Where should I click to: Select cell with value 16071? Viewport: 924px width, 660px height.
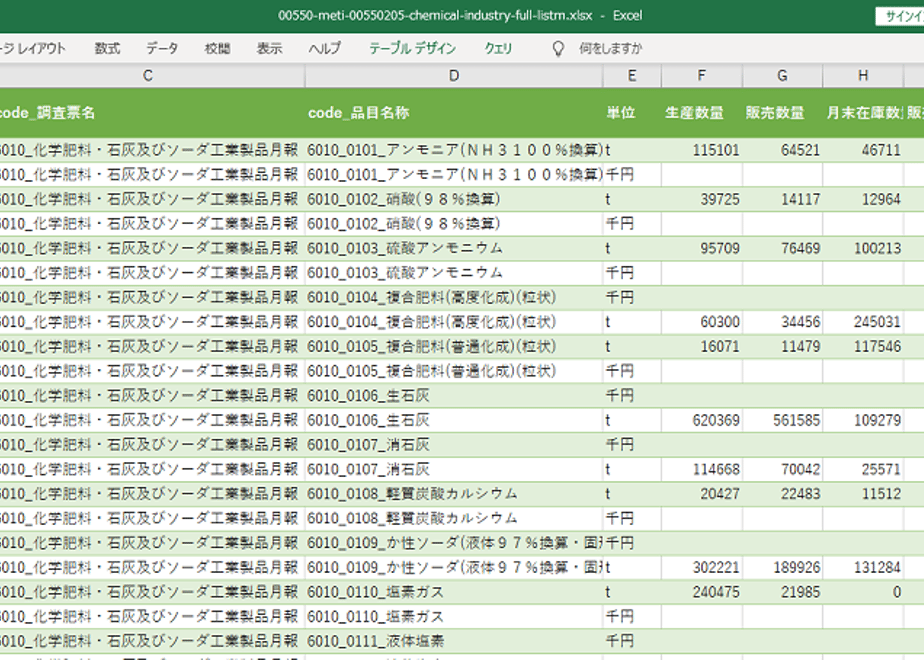702,346
